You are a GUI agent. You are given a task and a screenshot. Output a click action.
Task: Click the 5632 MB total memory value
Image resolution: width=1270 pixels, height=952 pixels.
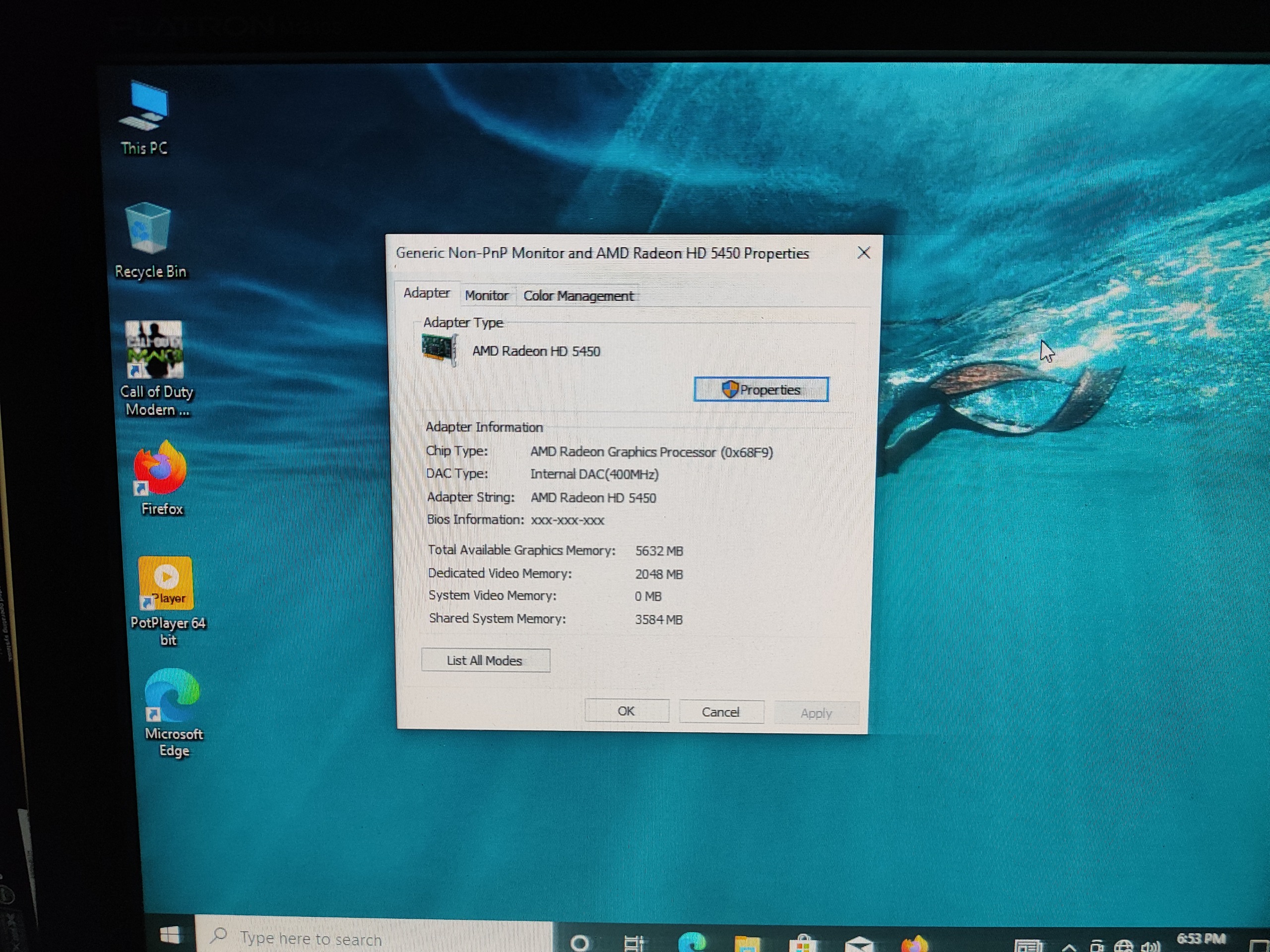click(659, 551)
